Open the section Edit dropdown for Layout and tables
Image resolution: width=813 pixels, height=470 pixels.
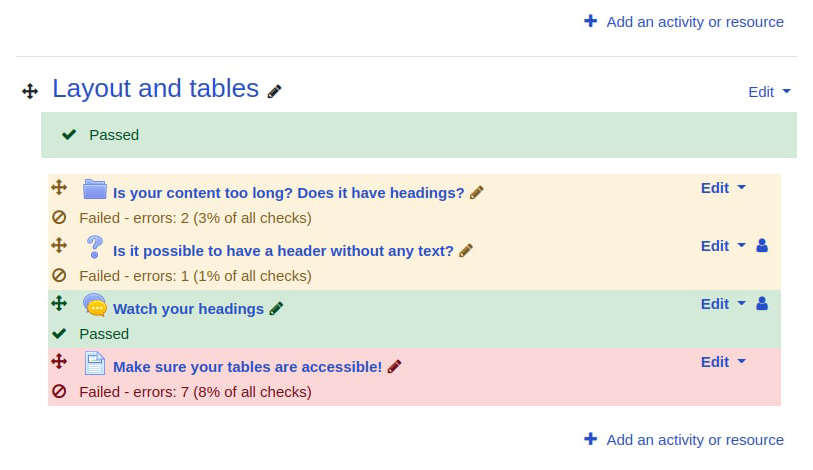pyautogui.click(x=769, y=92)
